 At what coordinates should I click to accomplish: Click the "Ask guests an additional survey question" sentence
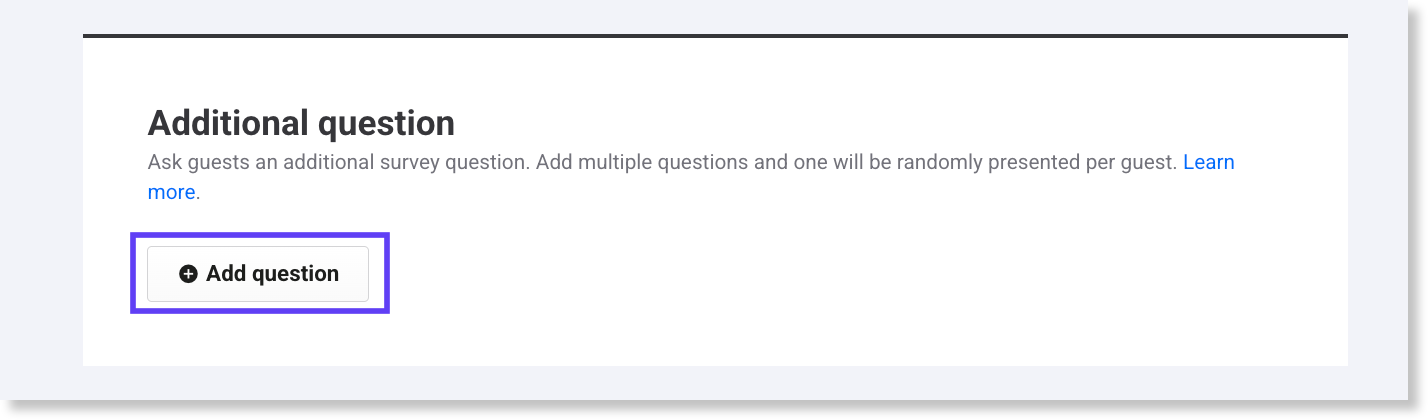(x=338, y=162)
